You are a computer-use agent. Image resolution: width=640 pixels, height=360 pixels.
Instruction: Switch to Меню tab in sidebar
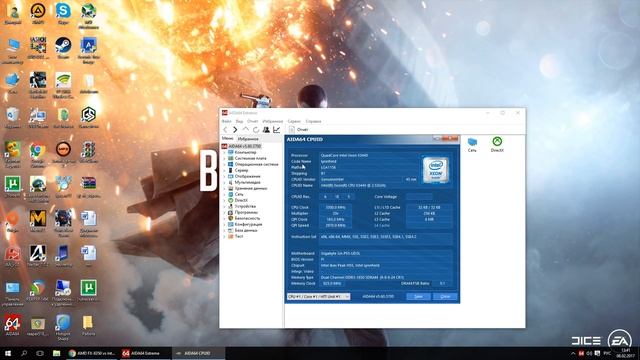point(227,138)
